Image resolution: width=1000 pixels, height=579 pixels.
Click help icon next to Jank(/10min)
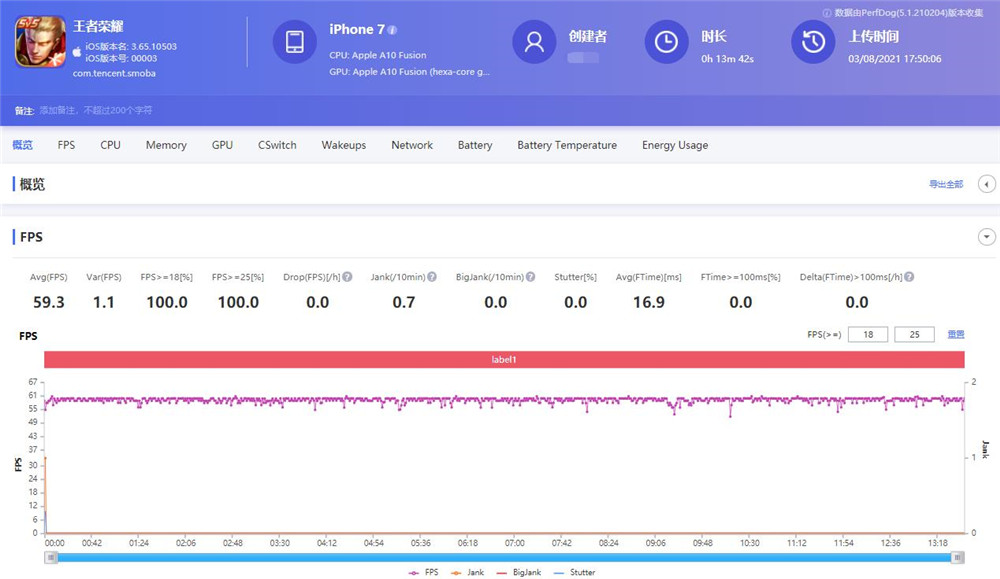431,277
